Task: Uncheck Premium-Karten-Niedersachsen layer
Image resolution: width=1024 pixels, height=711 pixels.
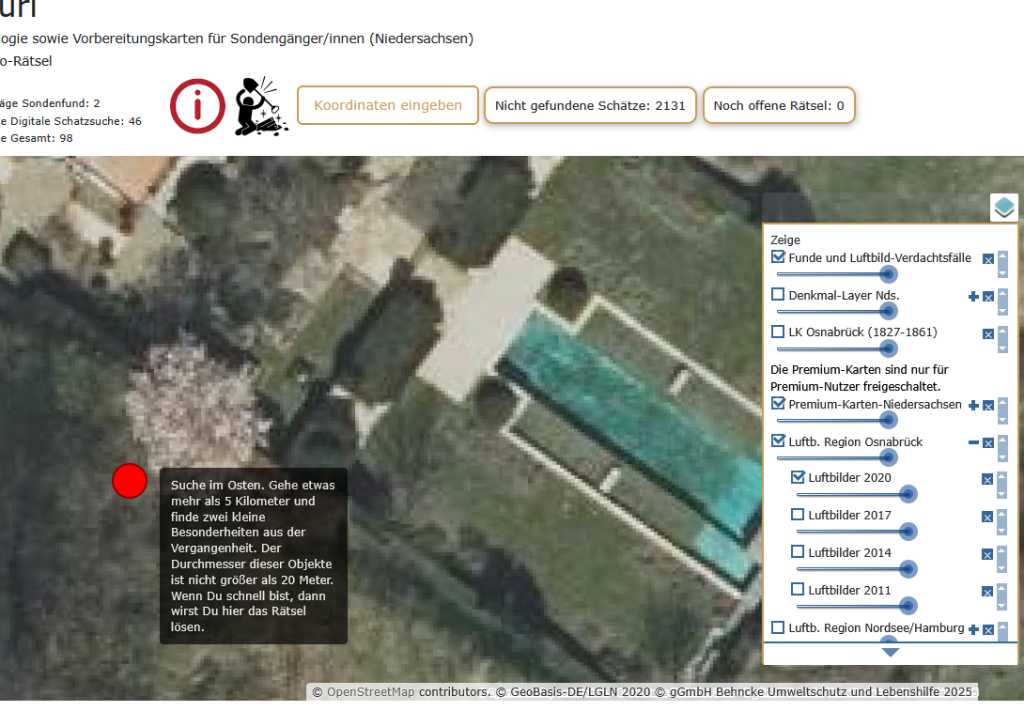Action: (x=778, y=404)
